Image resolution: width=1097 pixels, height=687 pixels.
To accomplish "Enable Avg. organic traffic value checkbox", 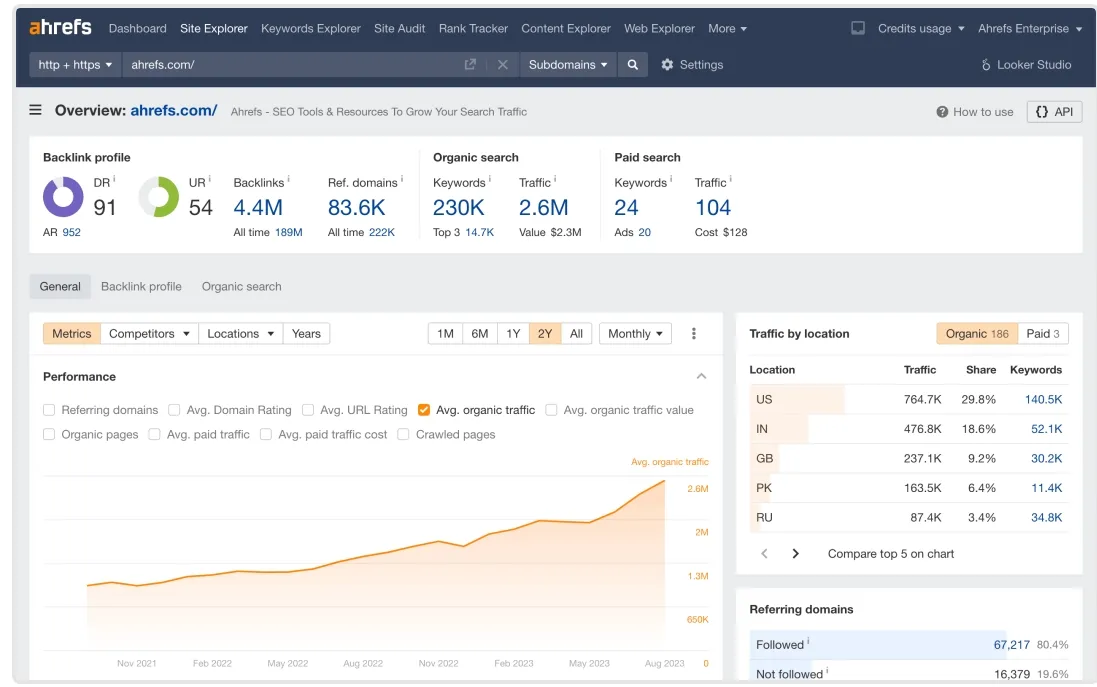I will [x=551, y=410].
